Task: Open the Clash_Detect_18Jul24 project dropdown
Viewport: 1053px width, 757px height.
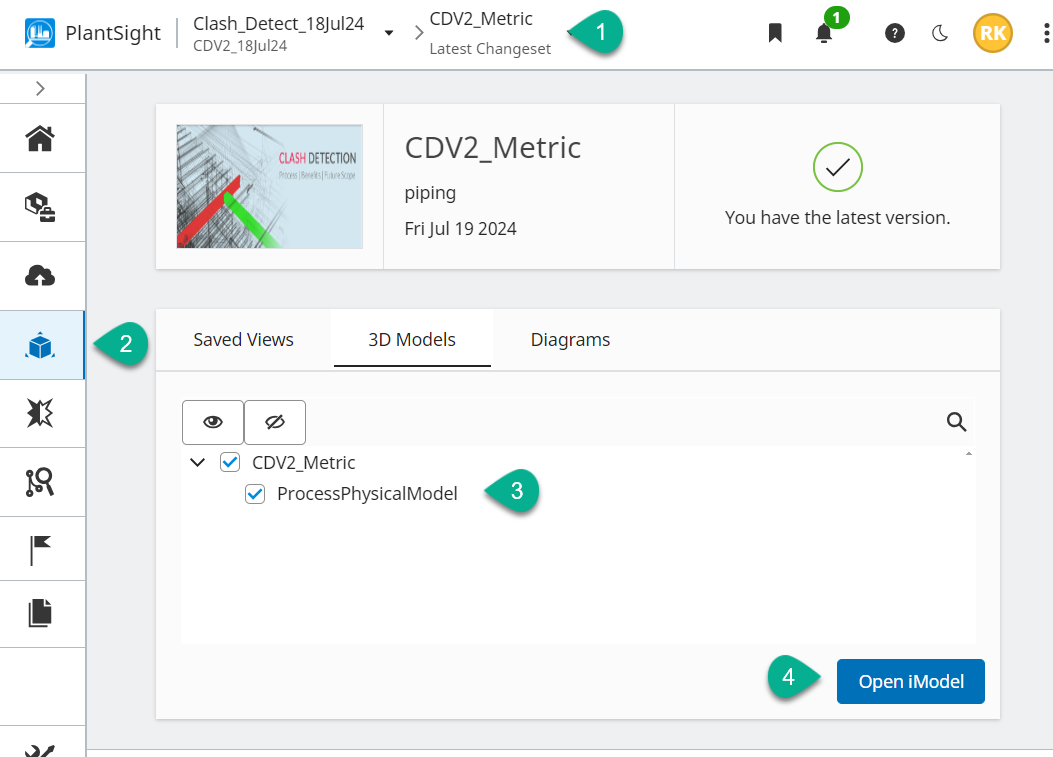Action: (389, 33)
